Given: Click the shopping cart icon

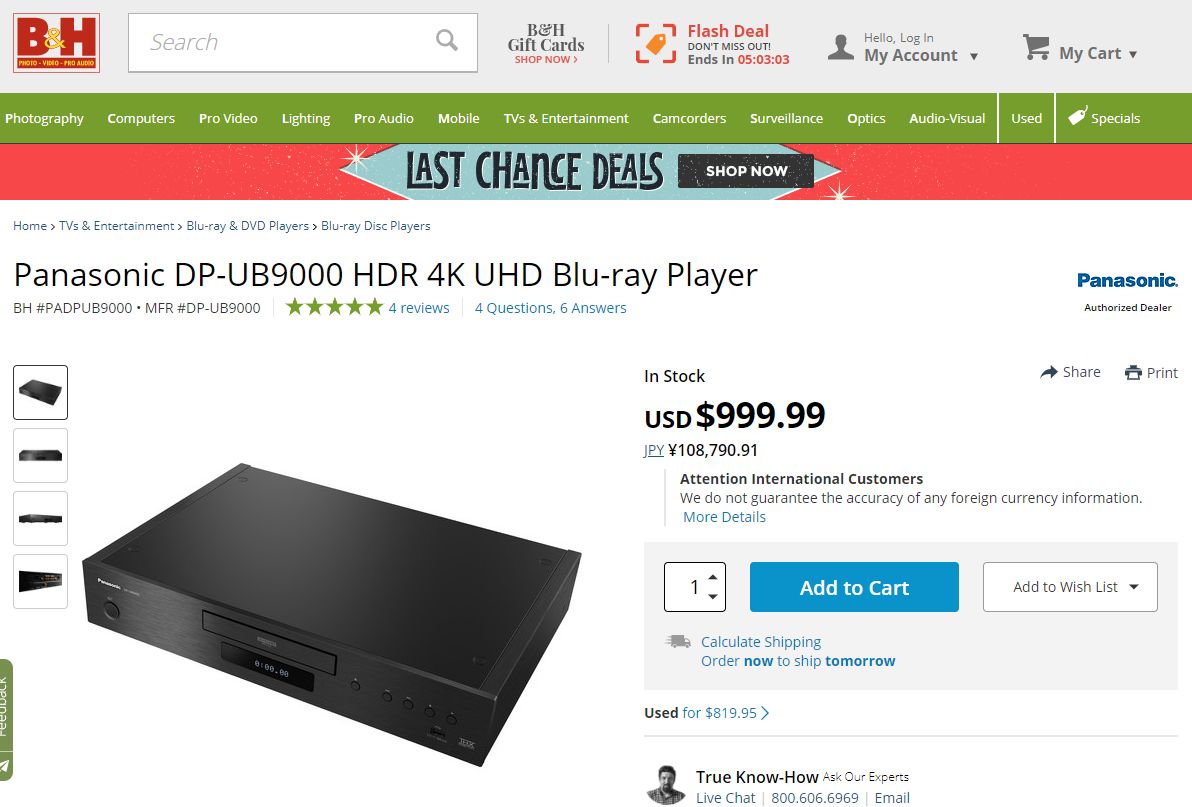Looking at the screenshot, I should click(x=1036, y=48).
